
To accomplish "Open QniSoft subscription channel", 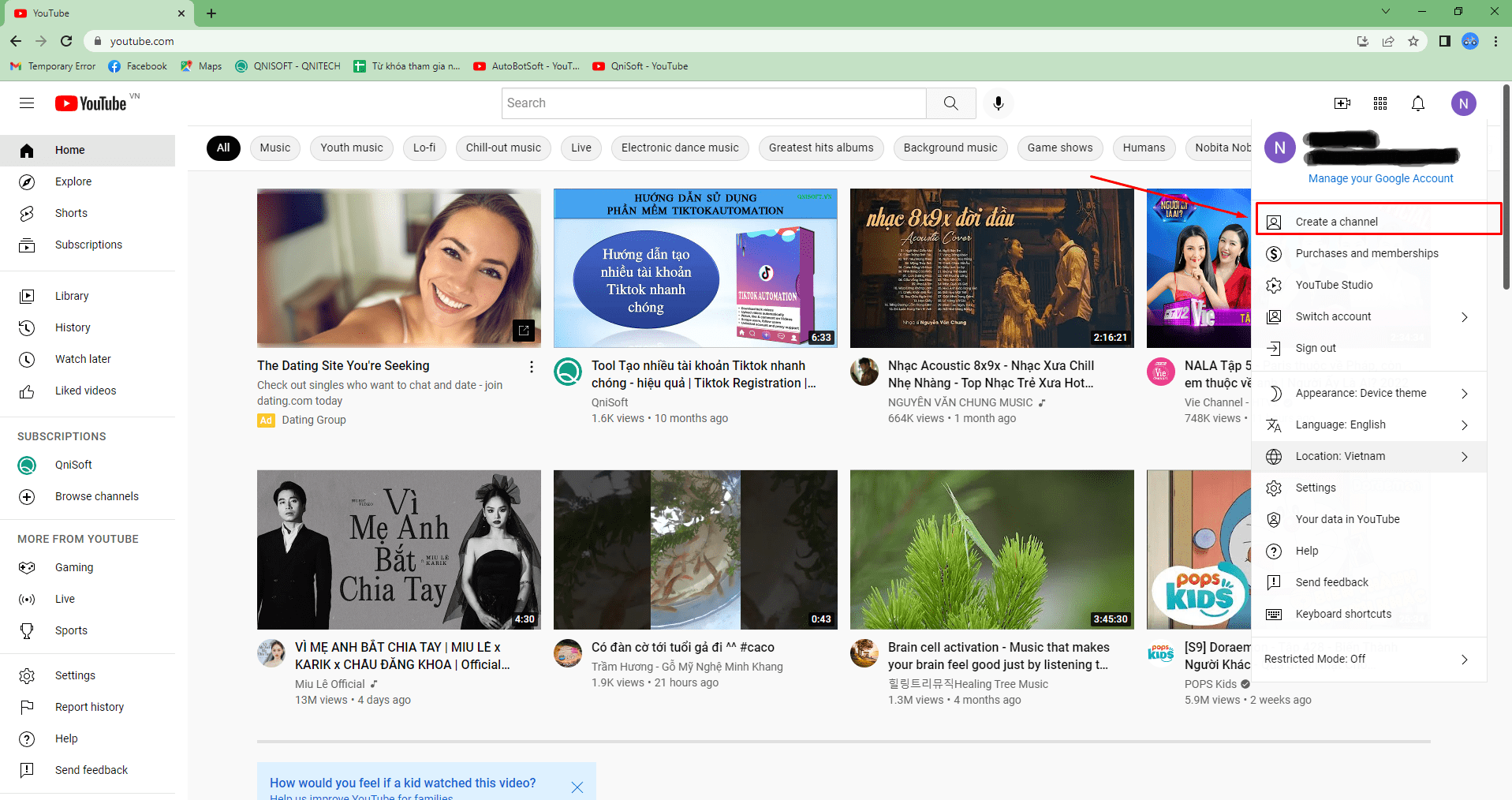I will [x=88, y=465].
